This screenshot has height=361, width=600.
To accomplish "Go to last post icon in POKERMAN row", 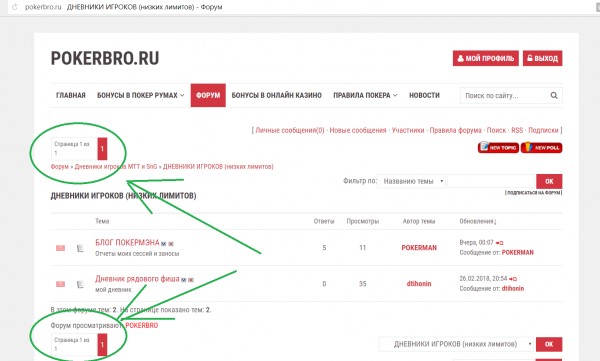I will click(499, 243).
